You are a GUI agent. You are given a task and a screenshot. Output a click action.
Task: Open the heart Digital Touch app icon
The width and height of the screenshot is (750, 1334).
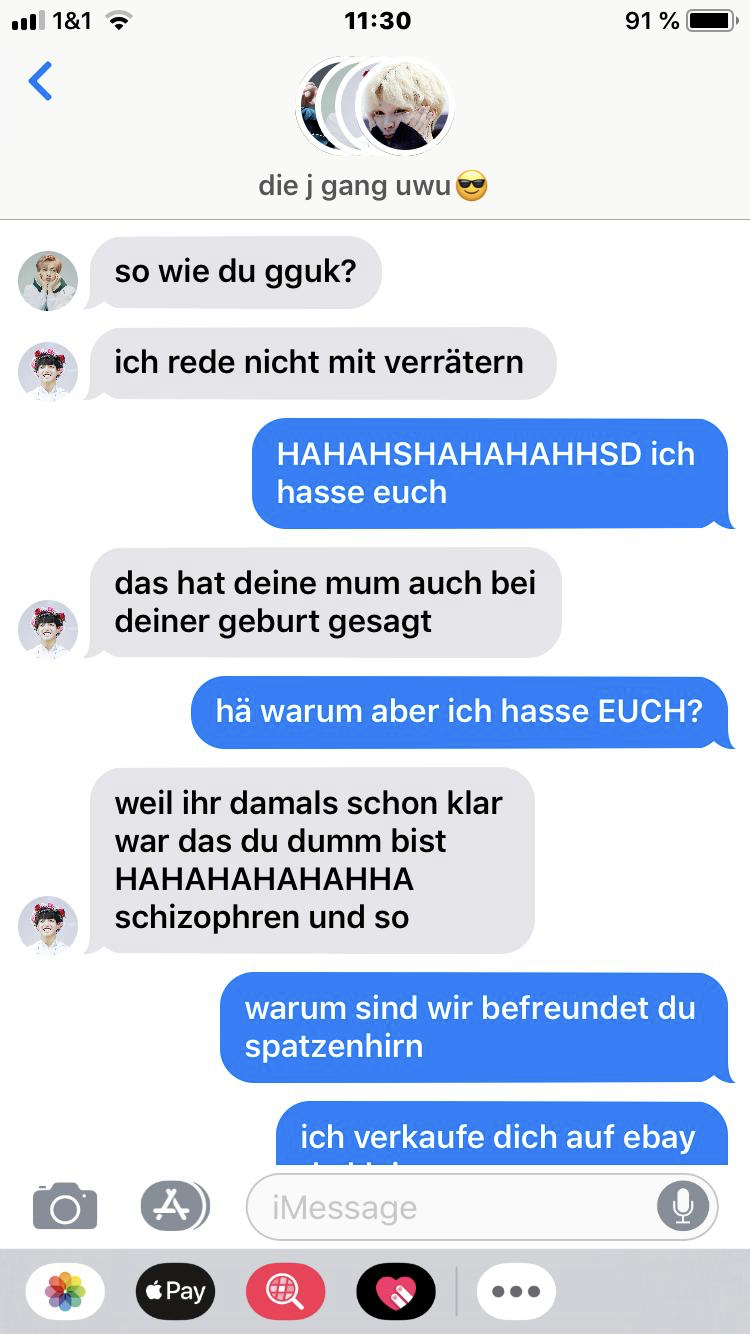pyautogui.click(x=396, y=1291)
